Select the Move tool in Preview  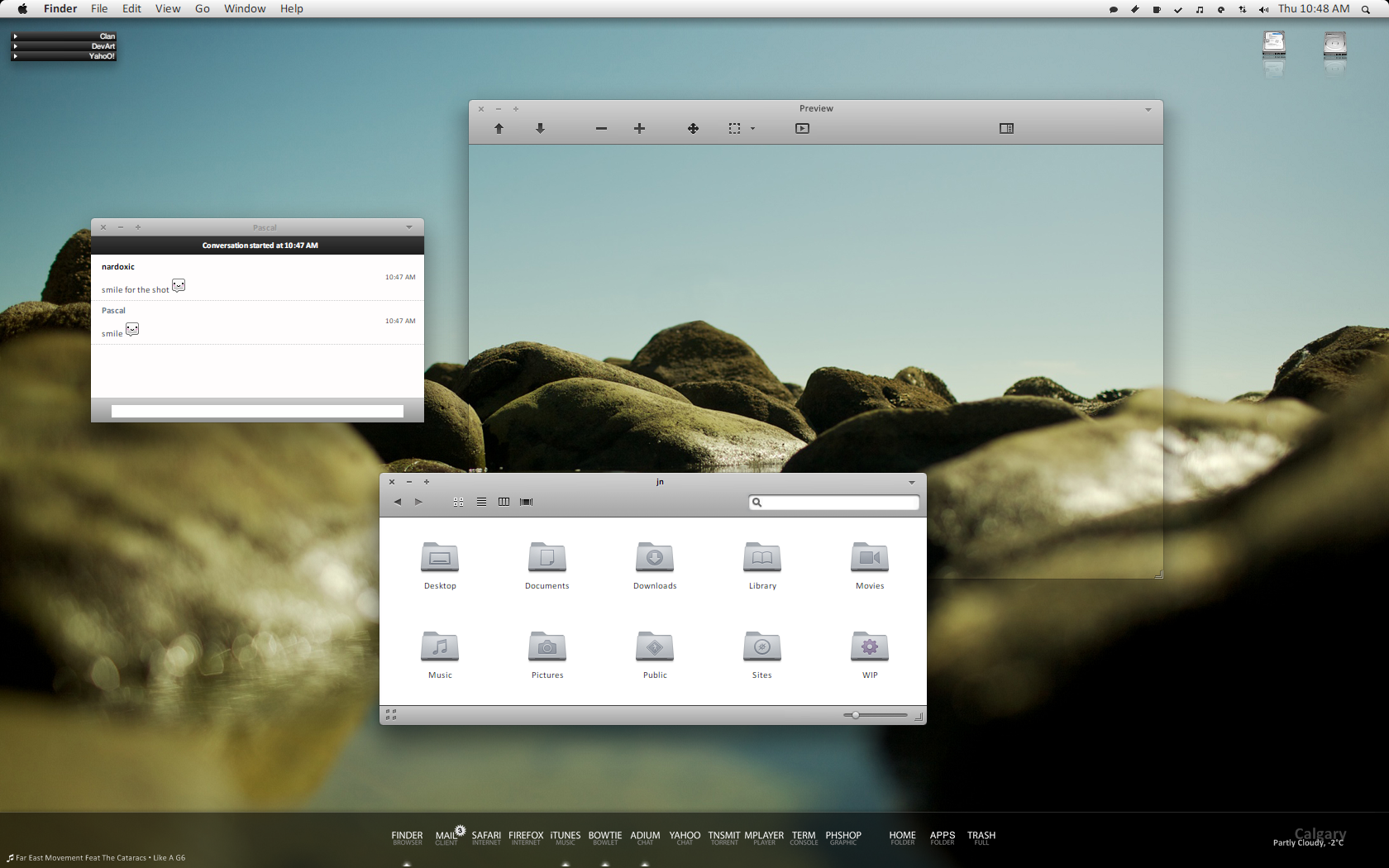click(x=693, y=128)
